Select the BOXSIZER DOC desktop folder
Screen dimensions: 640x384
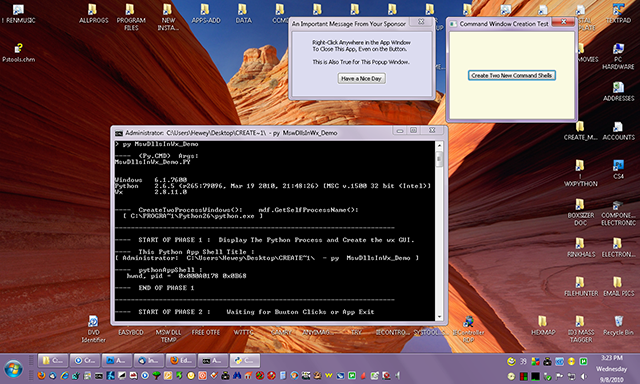point(580,212)
